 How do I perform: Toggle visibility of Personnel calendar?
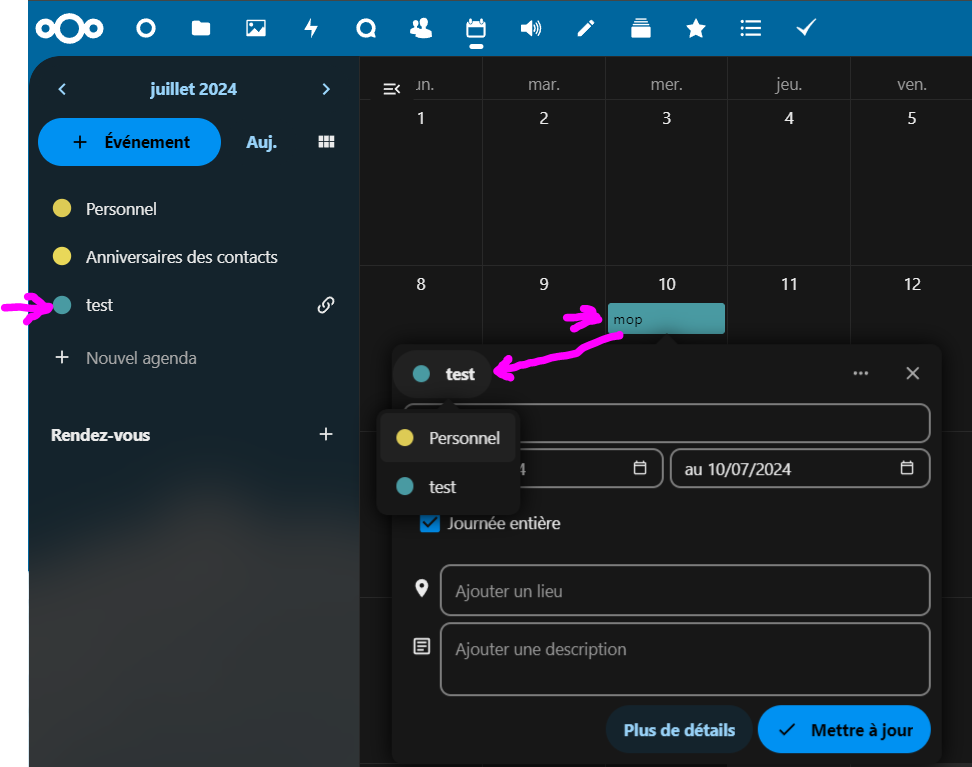tap(62, 209)
